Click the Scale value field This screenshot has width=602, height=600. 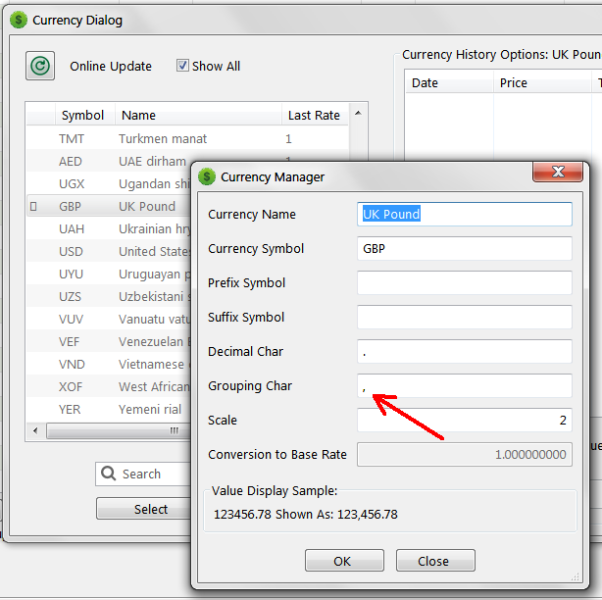[x=464, y=420]
